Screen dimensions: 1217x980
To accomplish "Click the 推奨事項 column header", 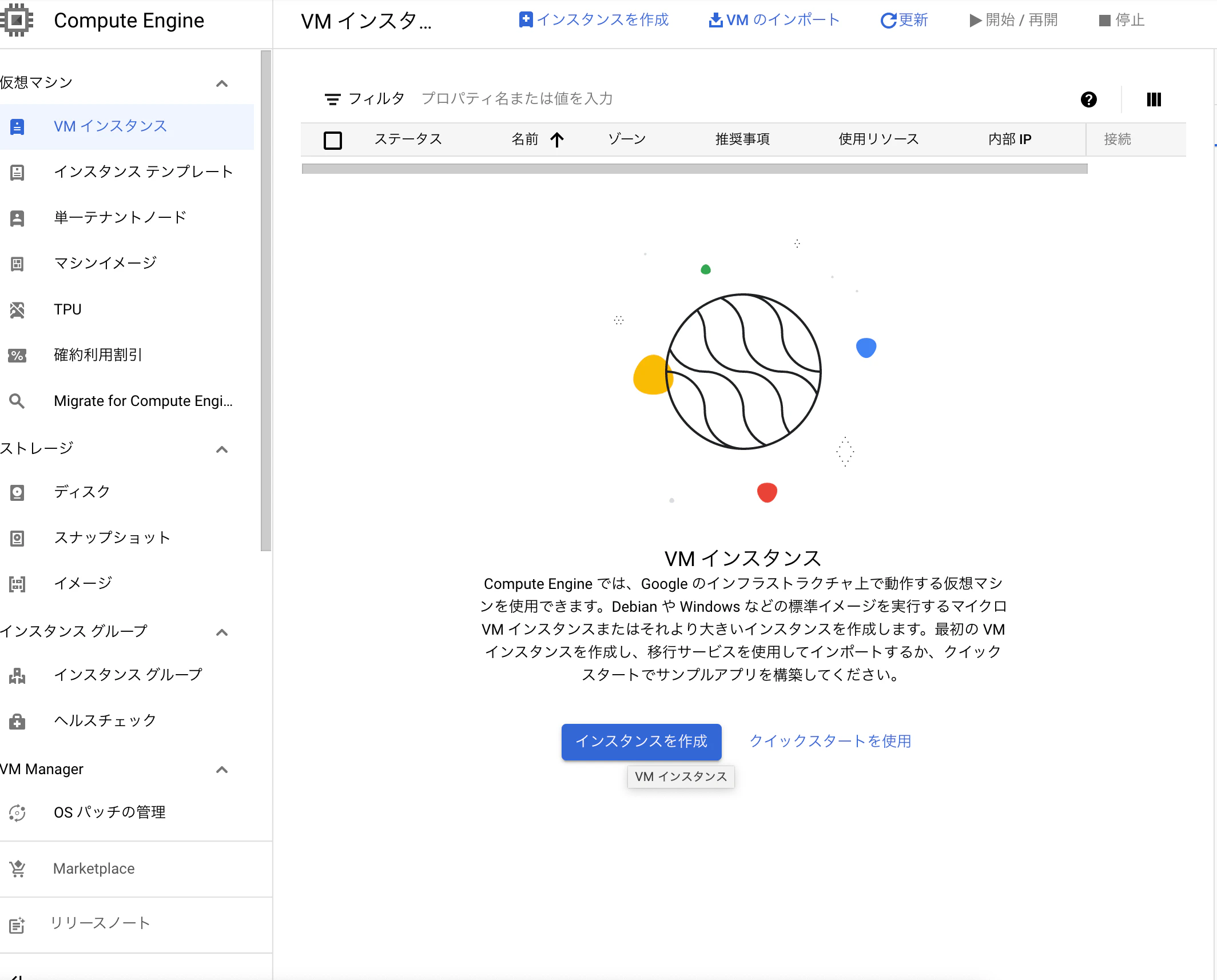I will 742,140.
